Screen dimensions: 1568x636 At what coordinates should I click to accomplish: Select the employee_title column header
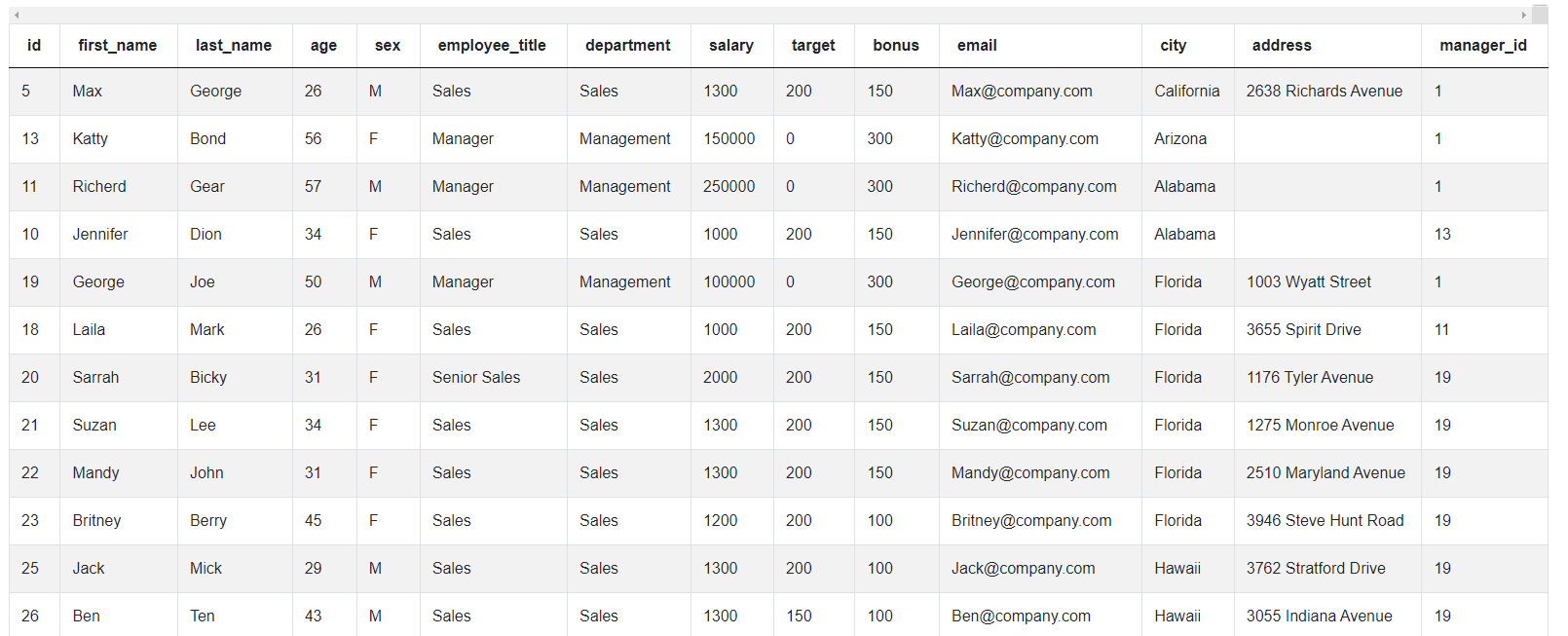492,45
